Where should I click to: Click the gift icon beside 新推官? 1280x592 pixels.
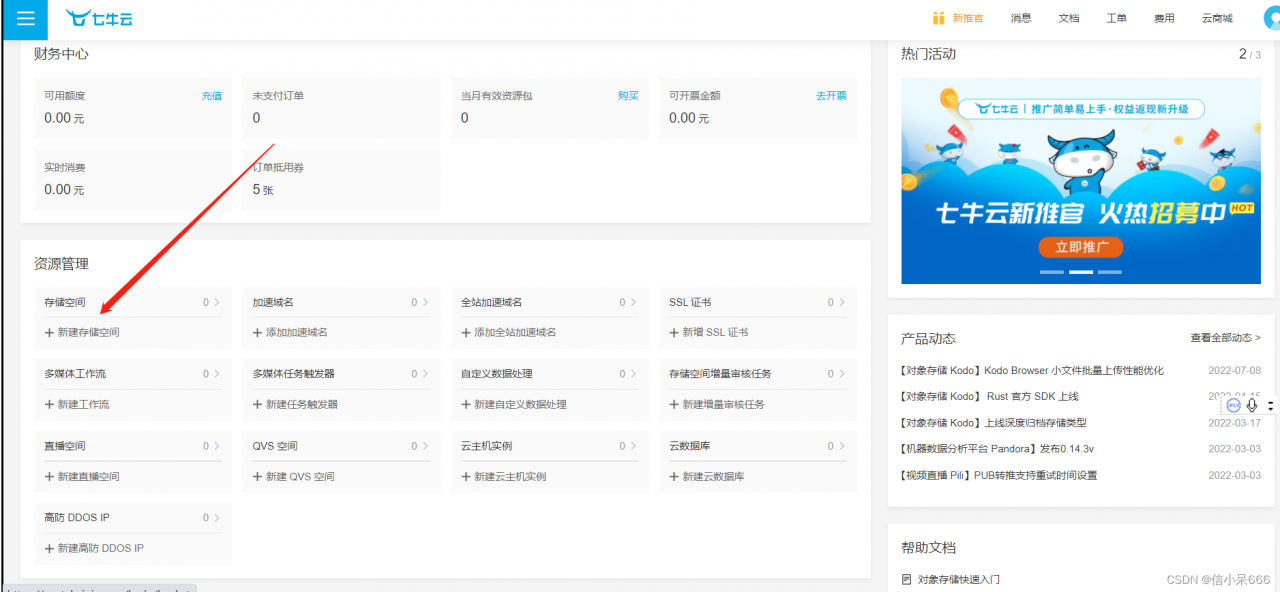tap(938, 18)
